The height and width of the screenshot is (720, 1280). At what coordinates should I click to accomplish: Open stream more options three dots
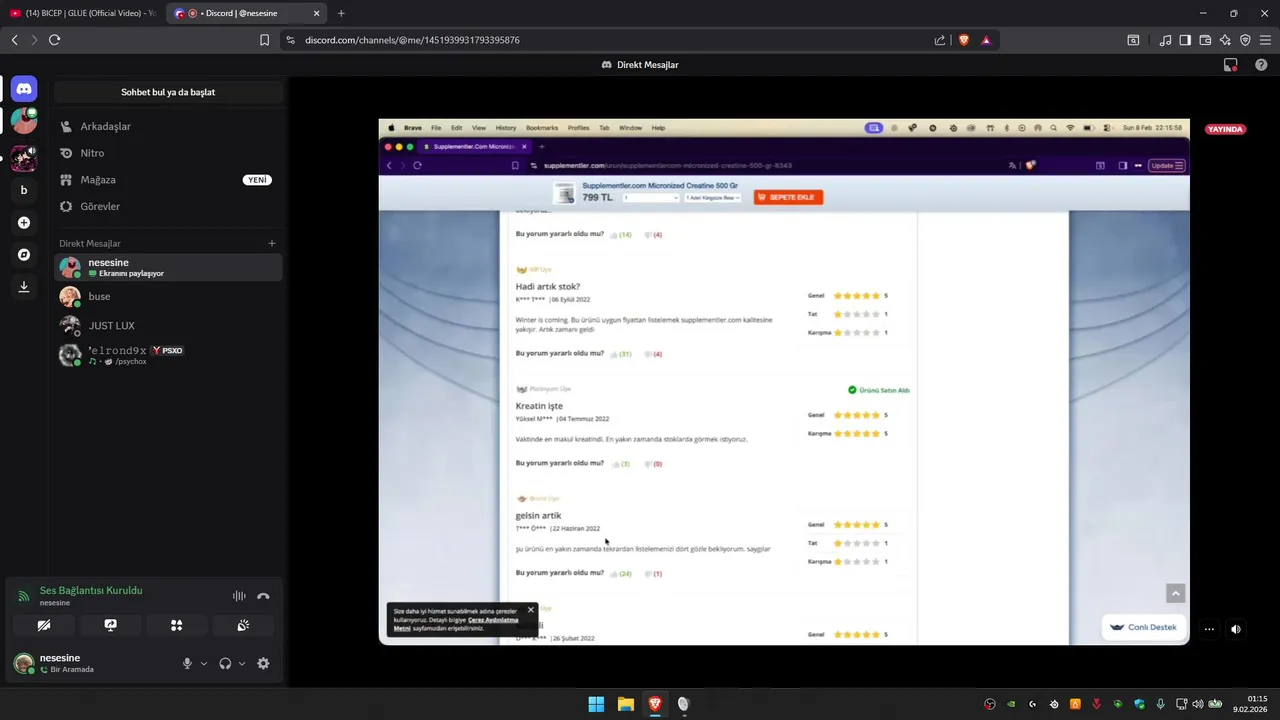pos(1209,629)
